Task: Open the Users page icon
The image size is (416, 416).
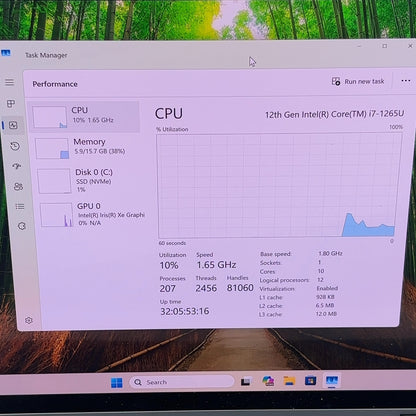Action: 18,186
